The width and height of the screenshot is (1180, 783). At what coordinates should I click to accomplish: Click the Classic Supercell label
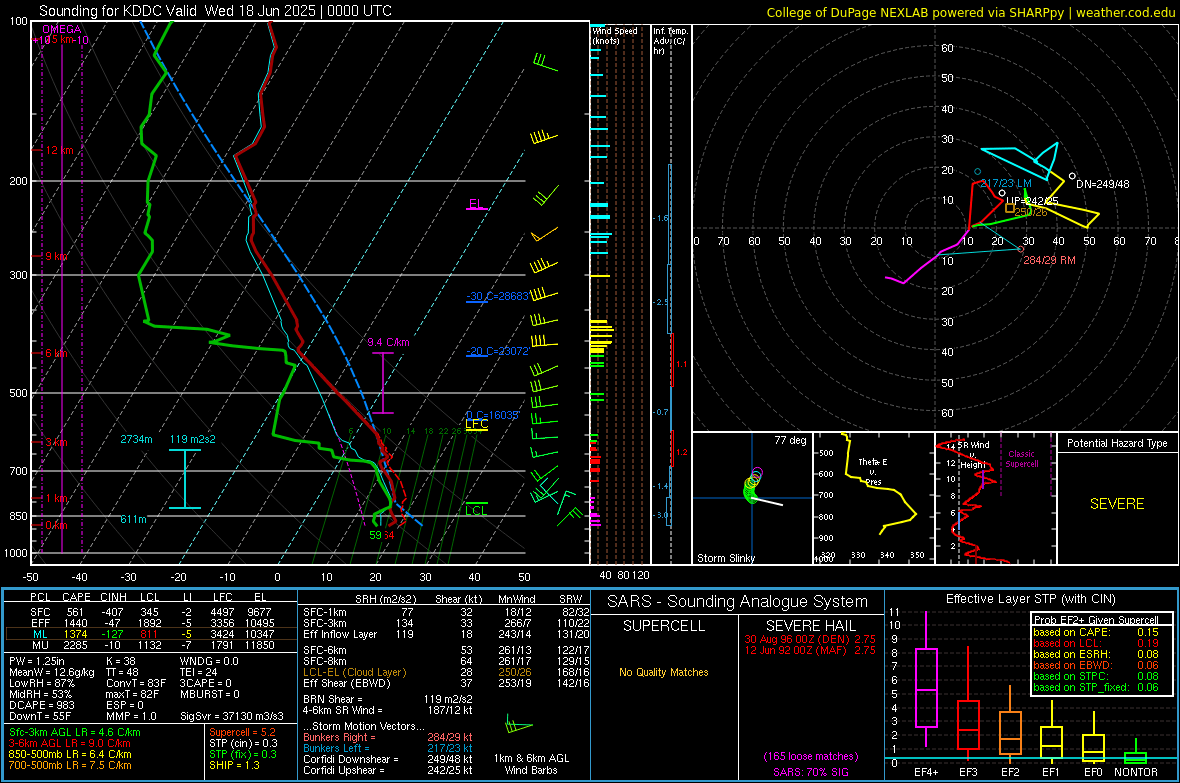click(1022, 459)
